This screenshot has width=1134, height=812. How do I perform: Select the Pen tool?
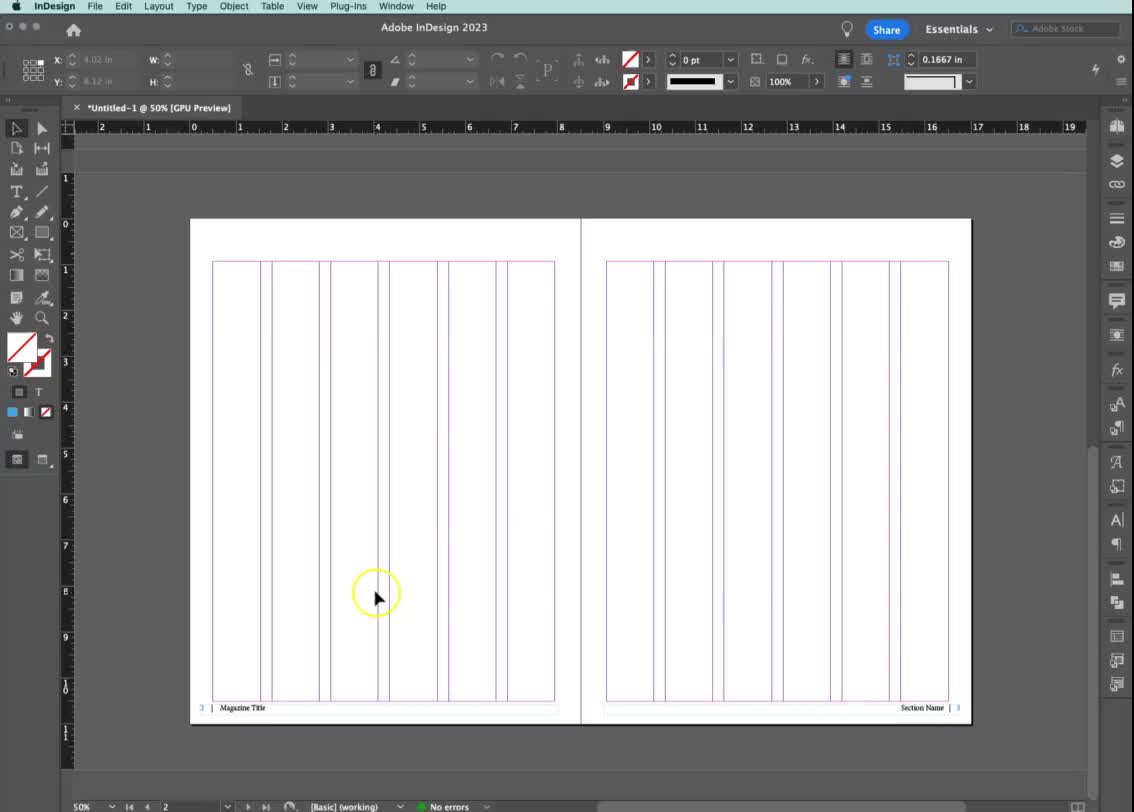(17, 212)
